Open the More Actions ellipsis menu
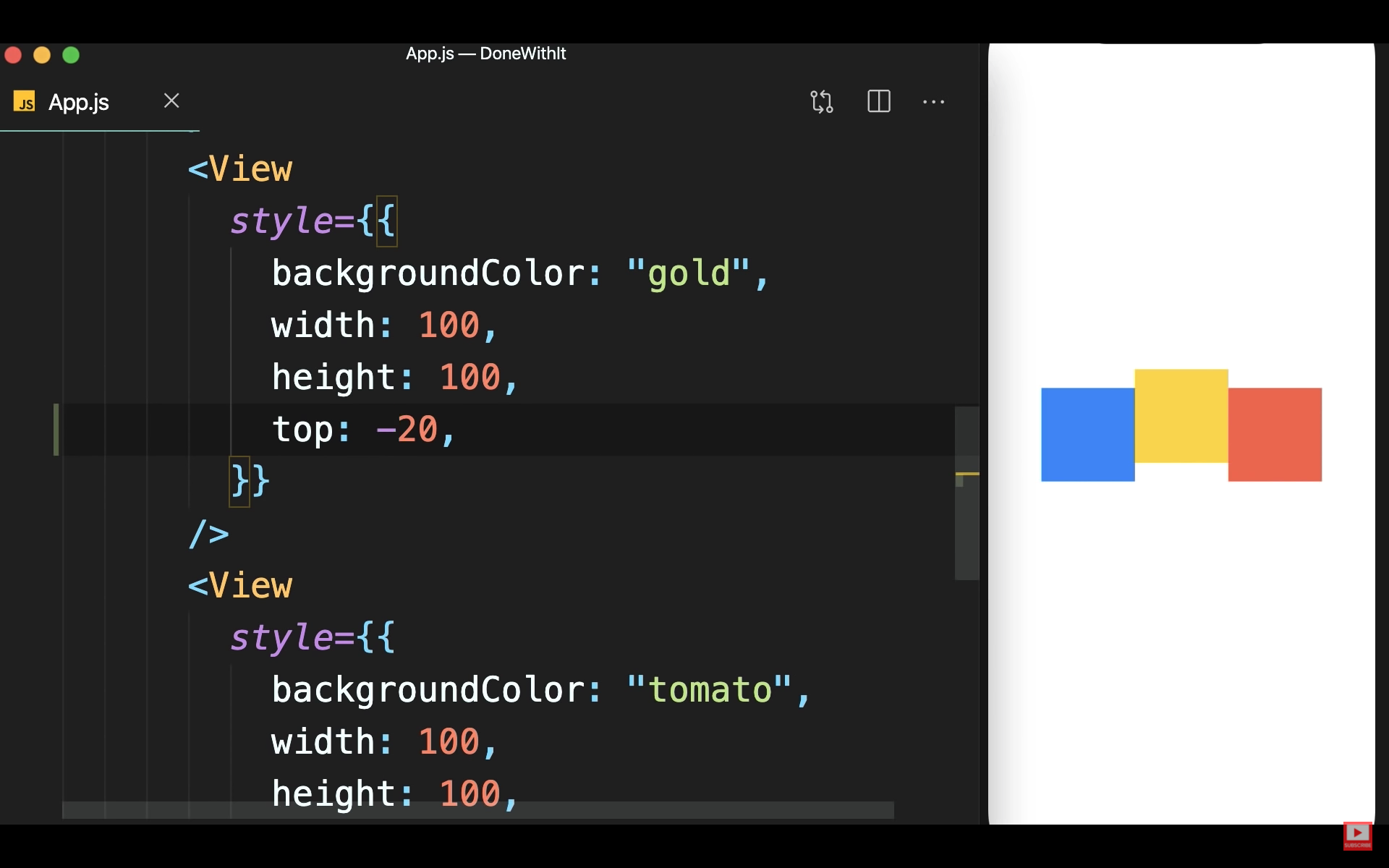The height and width of the screenshot is (868, 1389). pyautogui.click(x=933, y=102)
